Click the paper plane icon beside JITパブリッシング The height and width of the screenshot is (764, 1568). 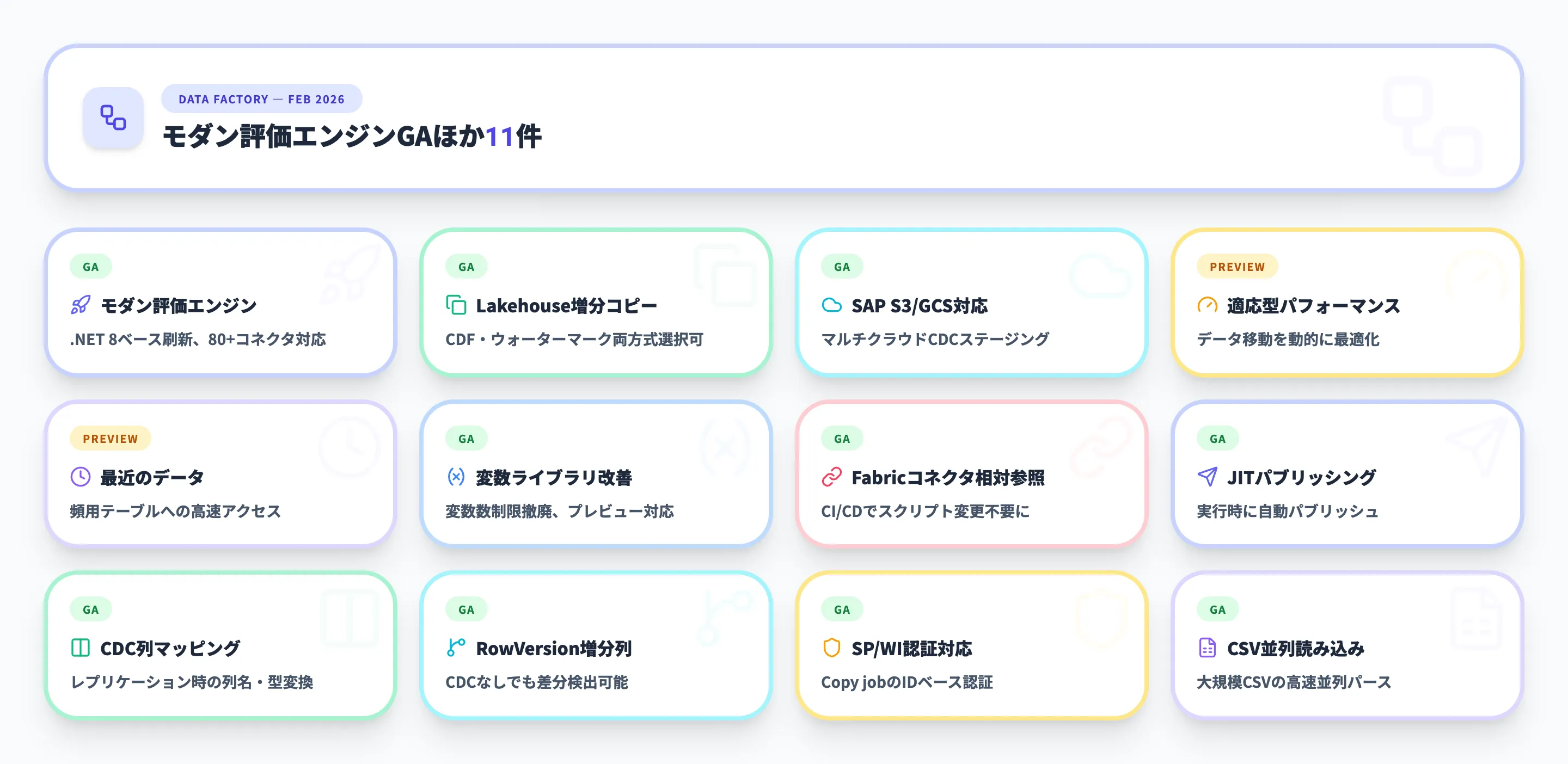1208,478
